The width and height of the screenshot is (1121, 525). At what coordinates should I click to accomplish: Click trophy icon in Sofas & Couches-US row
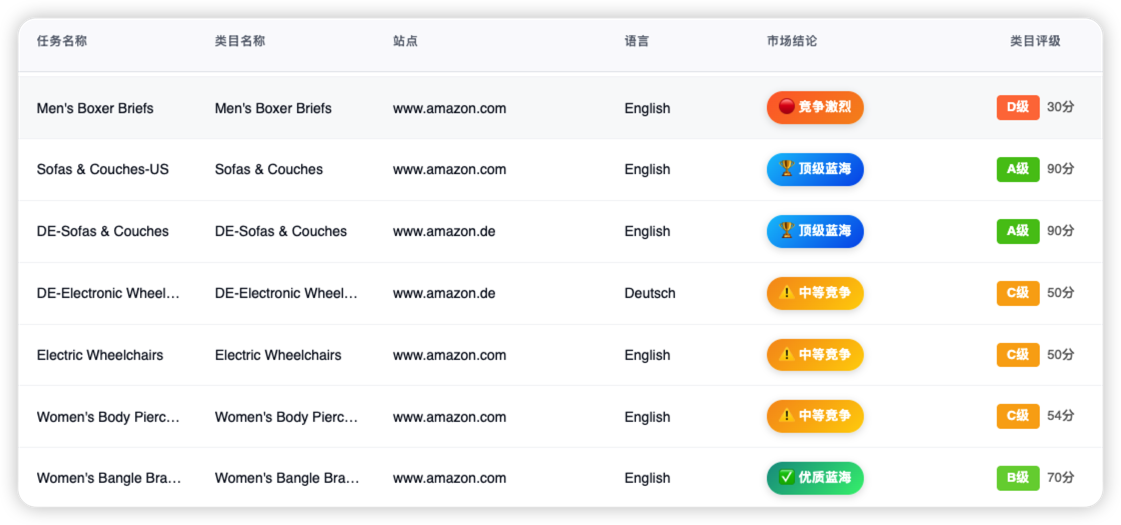(x=786, y=169)
